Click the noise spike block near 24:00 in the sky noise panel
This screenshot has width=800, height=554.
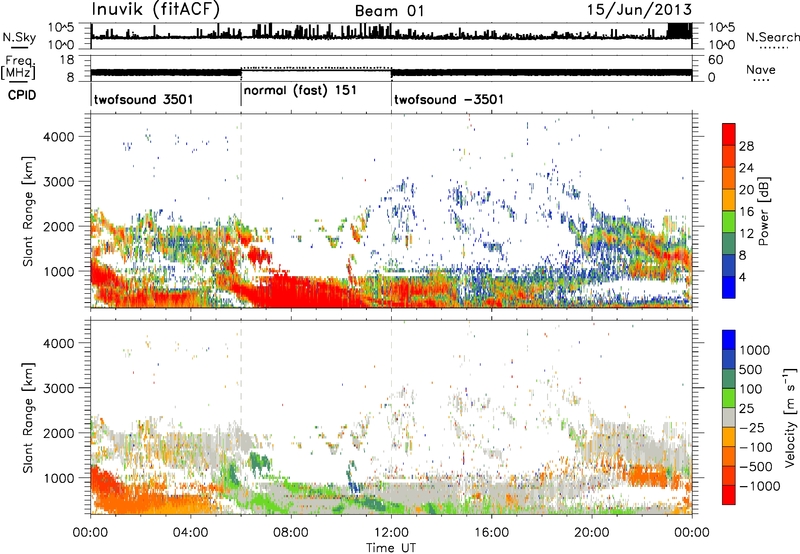(x=680, y=31)
